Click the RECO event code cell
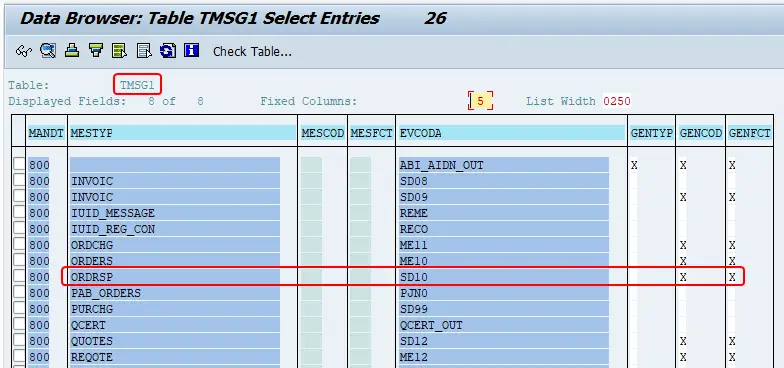Image resolution: width=784 pixels, height=368 pixels. tap(504, 229)
